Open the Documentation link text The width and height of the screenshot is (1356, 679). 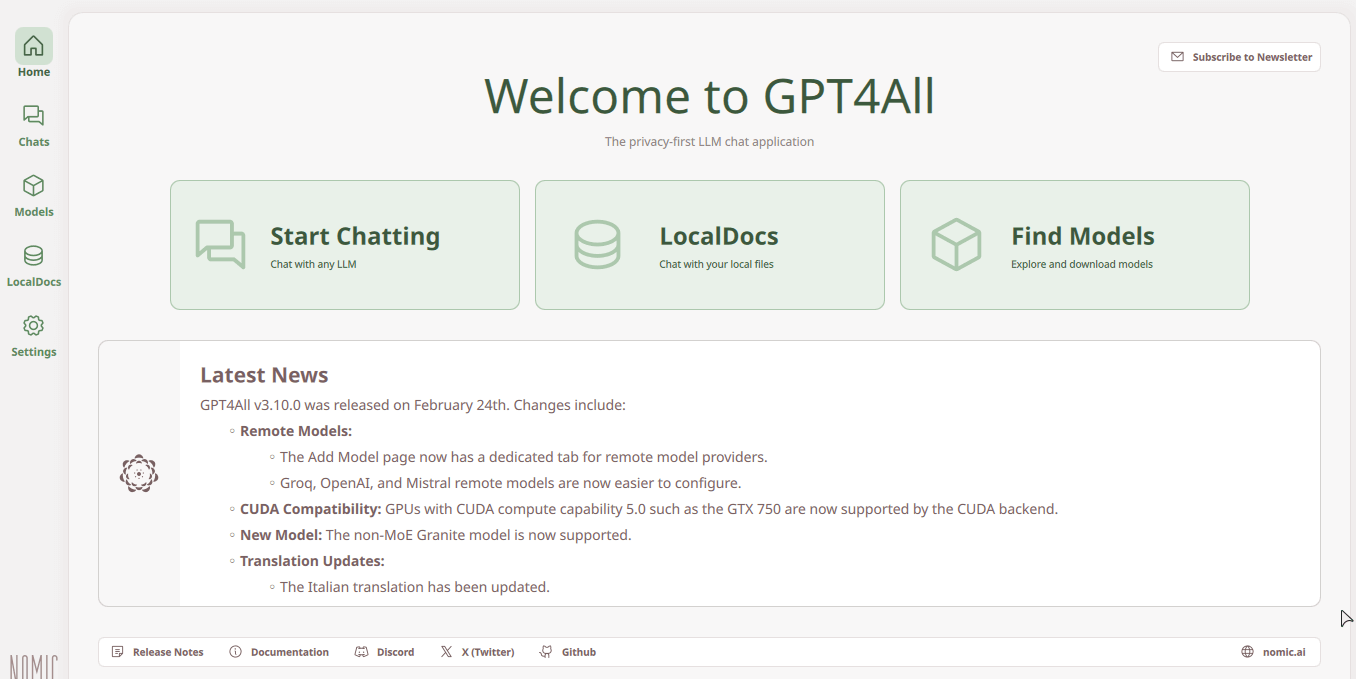[x=290, y=652]
